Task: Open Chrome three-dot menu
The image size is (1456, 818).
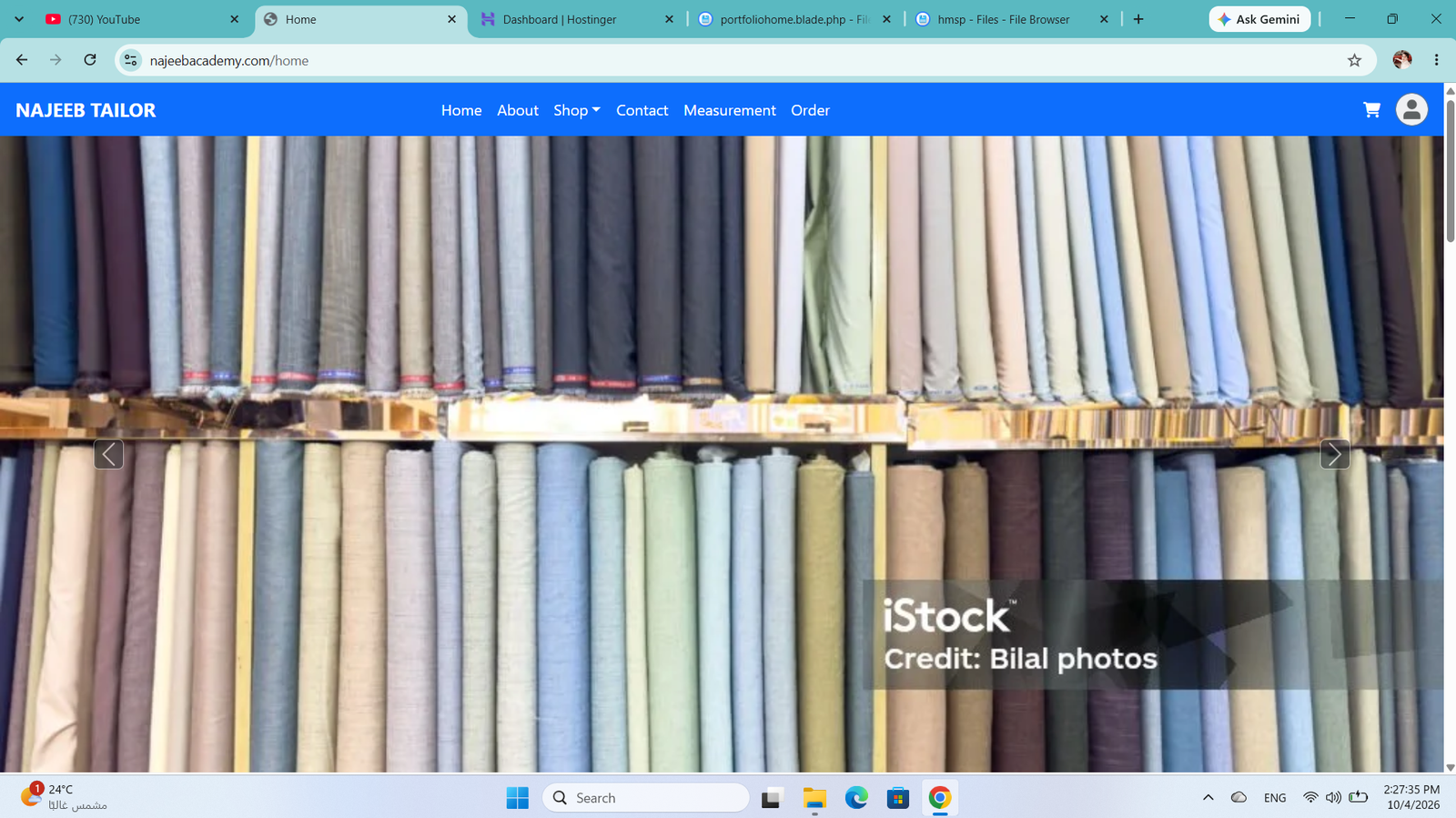Action: coord(1437,60)
